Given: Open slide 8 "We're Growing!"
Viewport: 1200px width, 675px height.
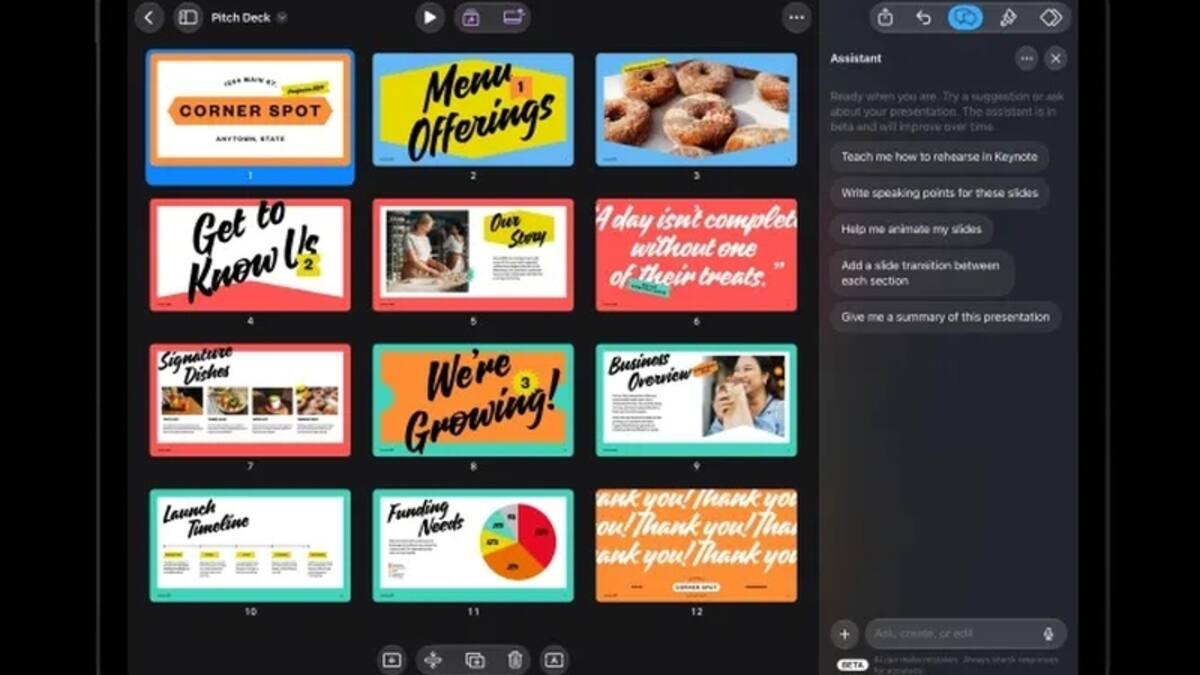Looking at the screenshot, I should [473, 400].
